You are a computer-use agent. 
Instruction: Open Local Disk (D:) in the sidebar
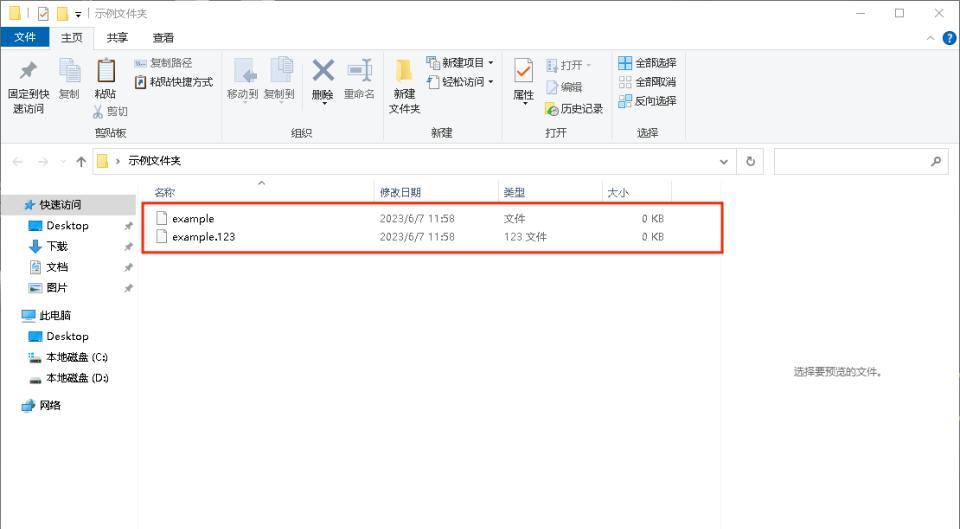click(x=77, y=378)
